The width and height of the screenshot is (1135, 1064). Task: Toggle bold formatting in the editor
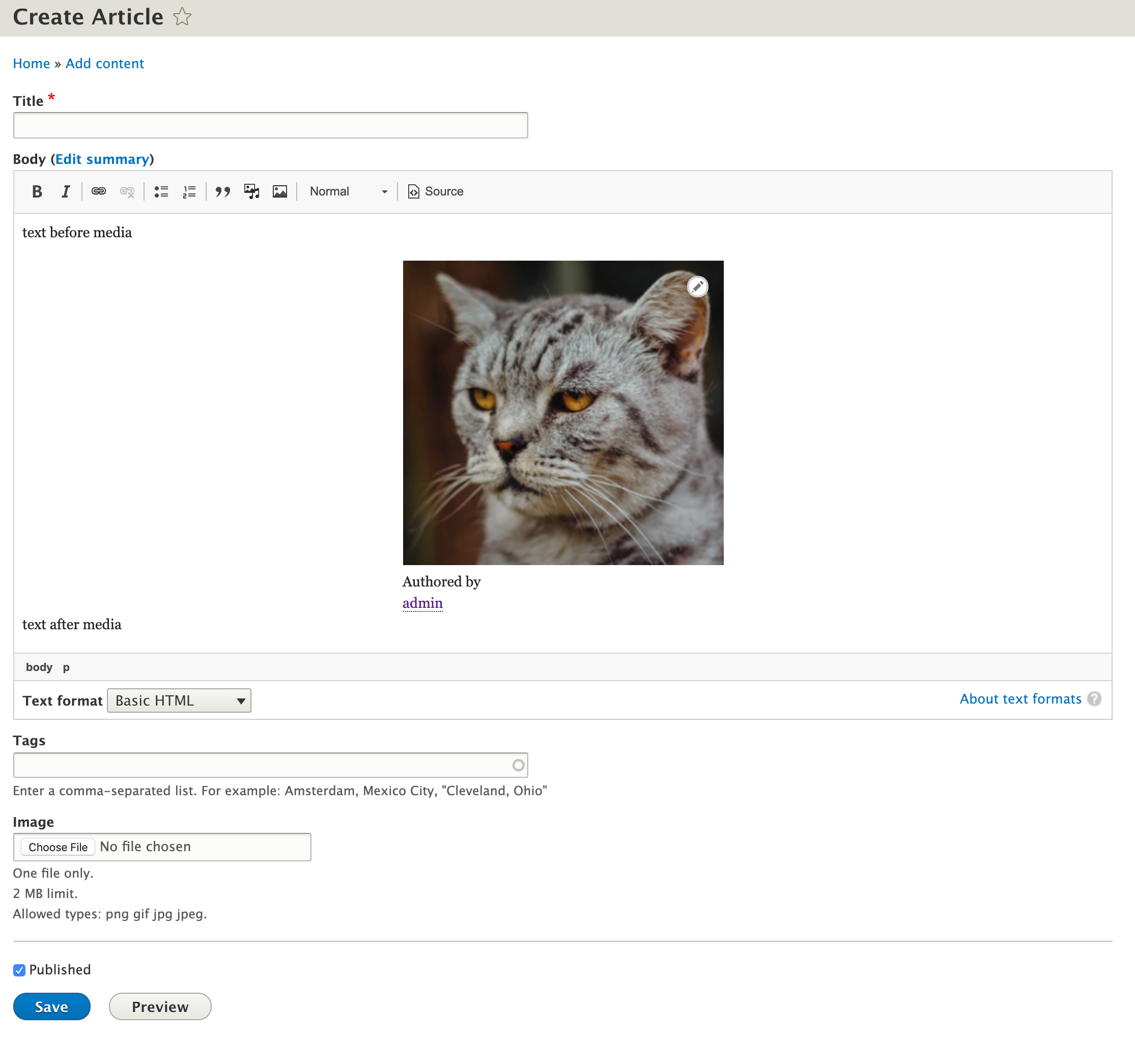(37, 191)
